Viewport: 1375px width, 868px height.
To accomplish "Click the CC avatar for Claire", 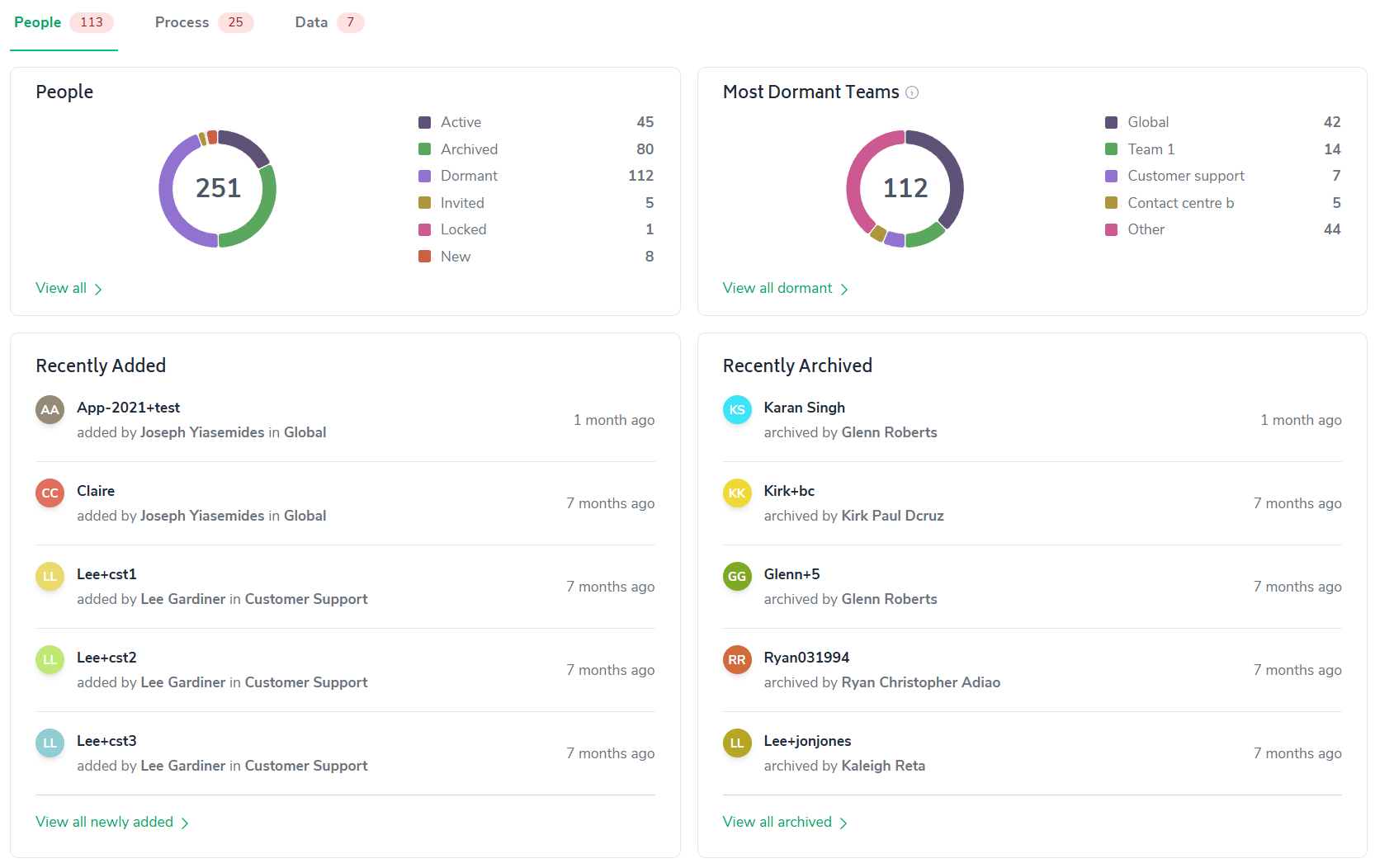I will tap(50, 493).
